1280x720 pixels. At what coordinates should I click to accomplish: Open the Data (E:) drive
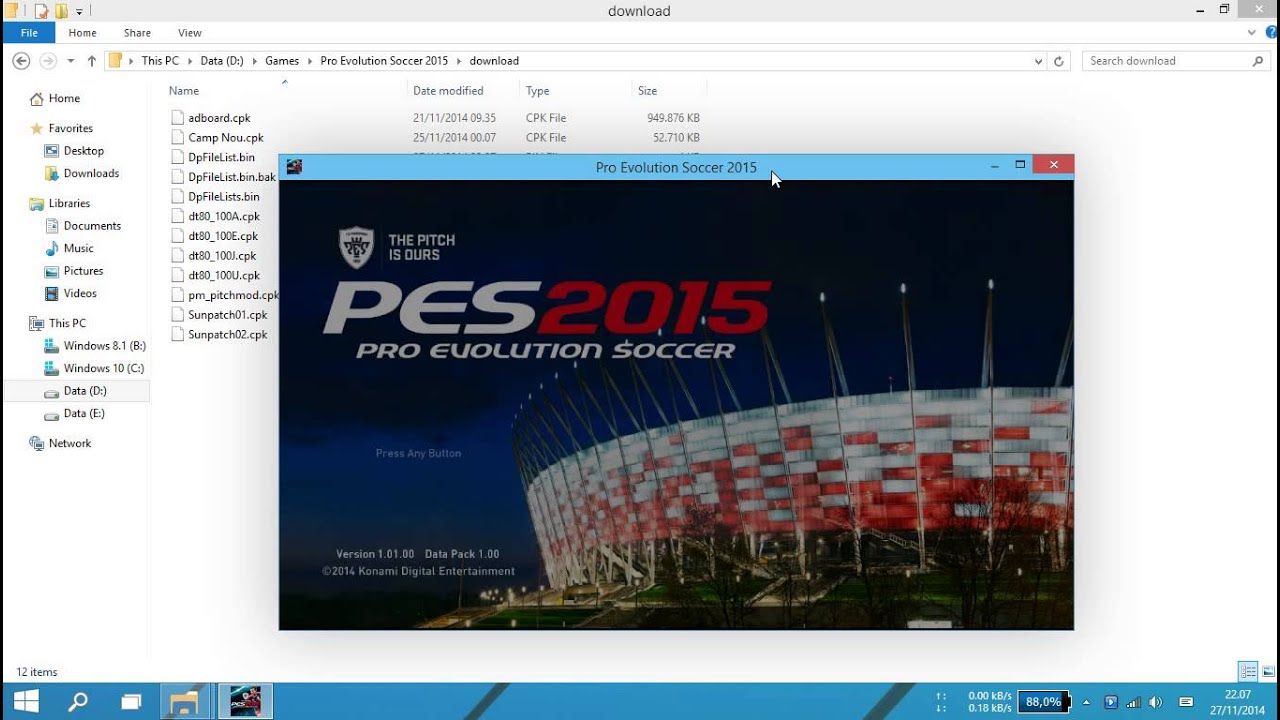[84, 413]
